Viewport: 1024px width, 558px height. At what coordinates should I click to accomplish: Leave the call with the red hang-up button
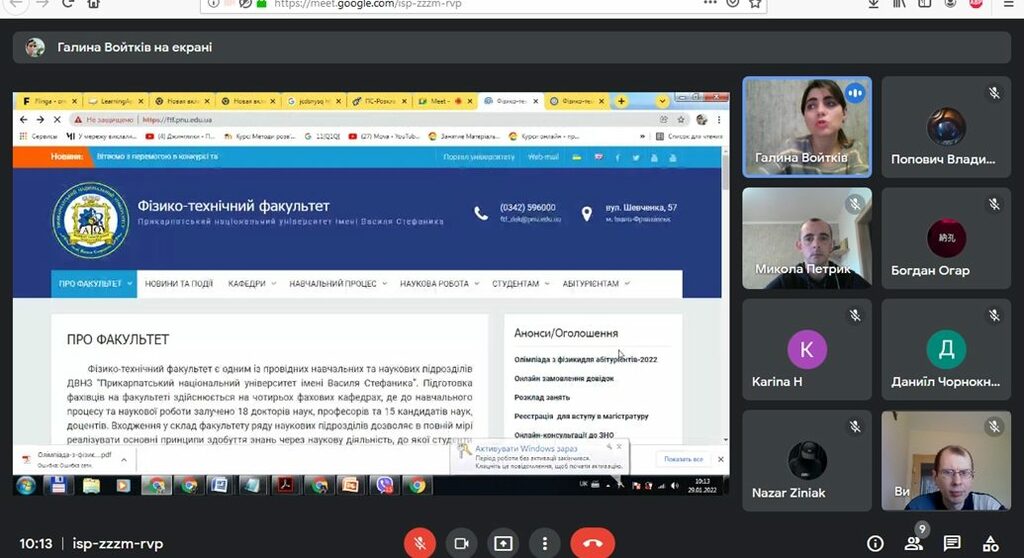click(592, 543)
